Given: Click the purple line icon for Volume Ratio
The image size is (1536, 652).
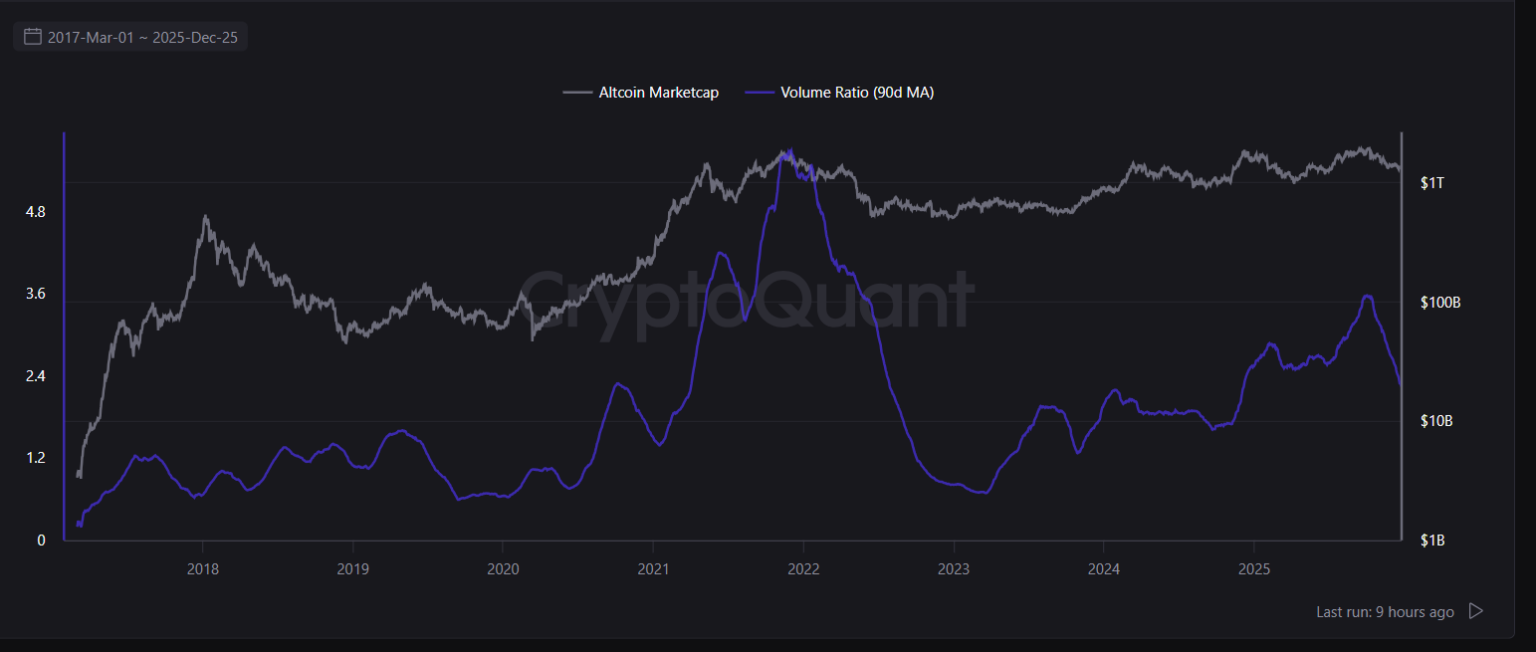Looking at the screenshot, I should pyautogui.click(x=761, y=93).
